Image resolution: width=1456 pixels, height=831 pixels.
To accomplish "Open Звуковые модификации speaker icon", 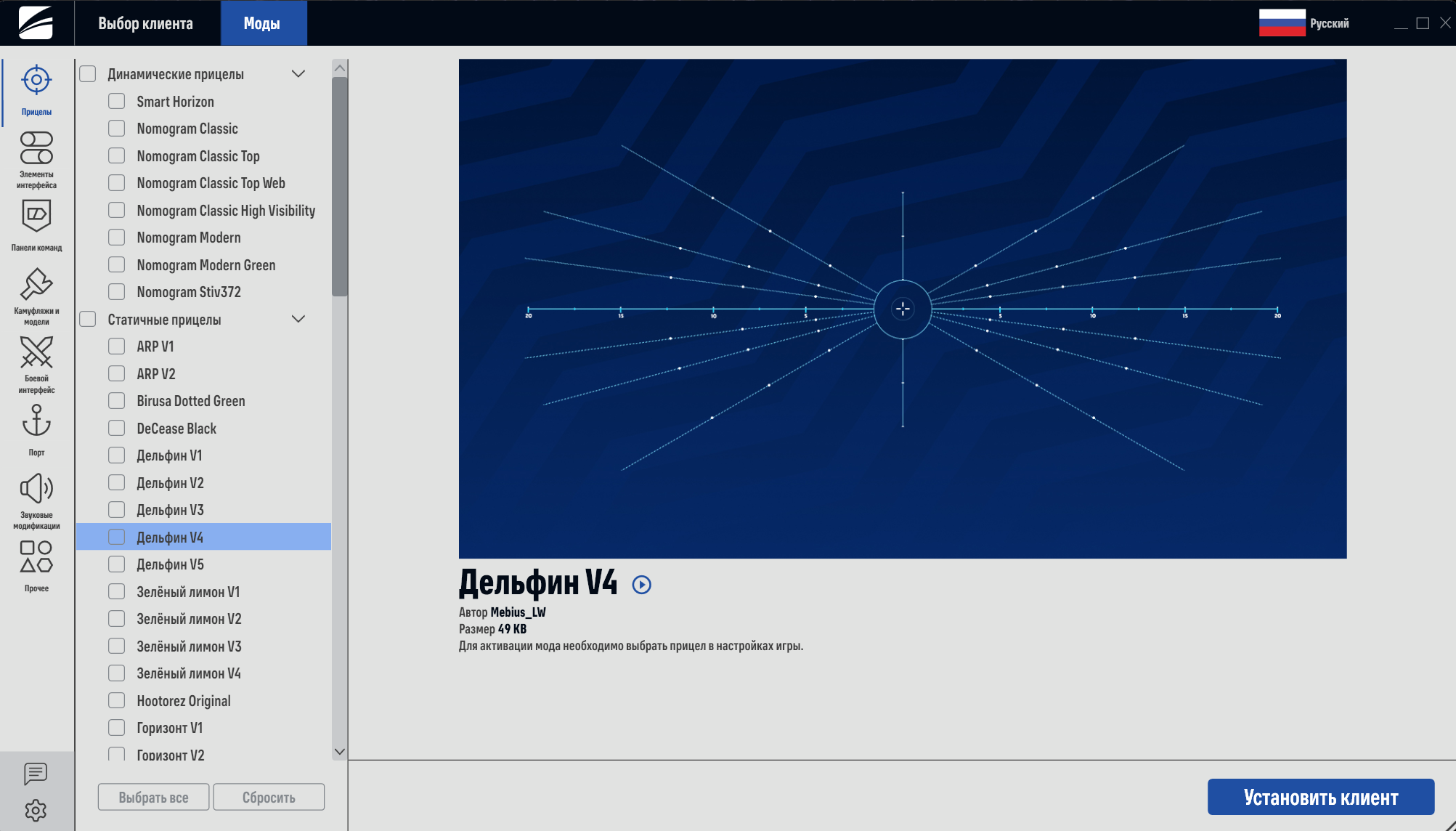I will coord(36,488).
